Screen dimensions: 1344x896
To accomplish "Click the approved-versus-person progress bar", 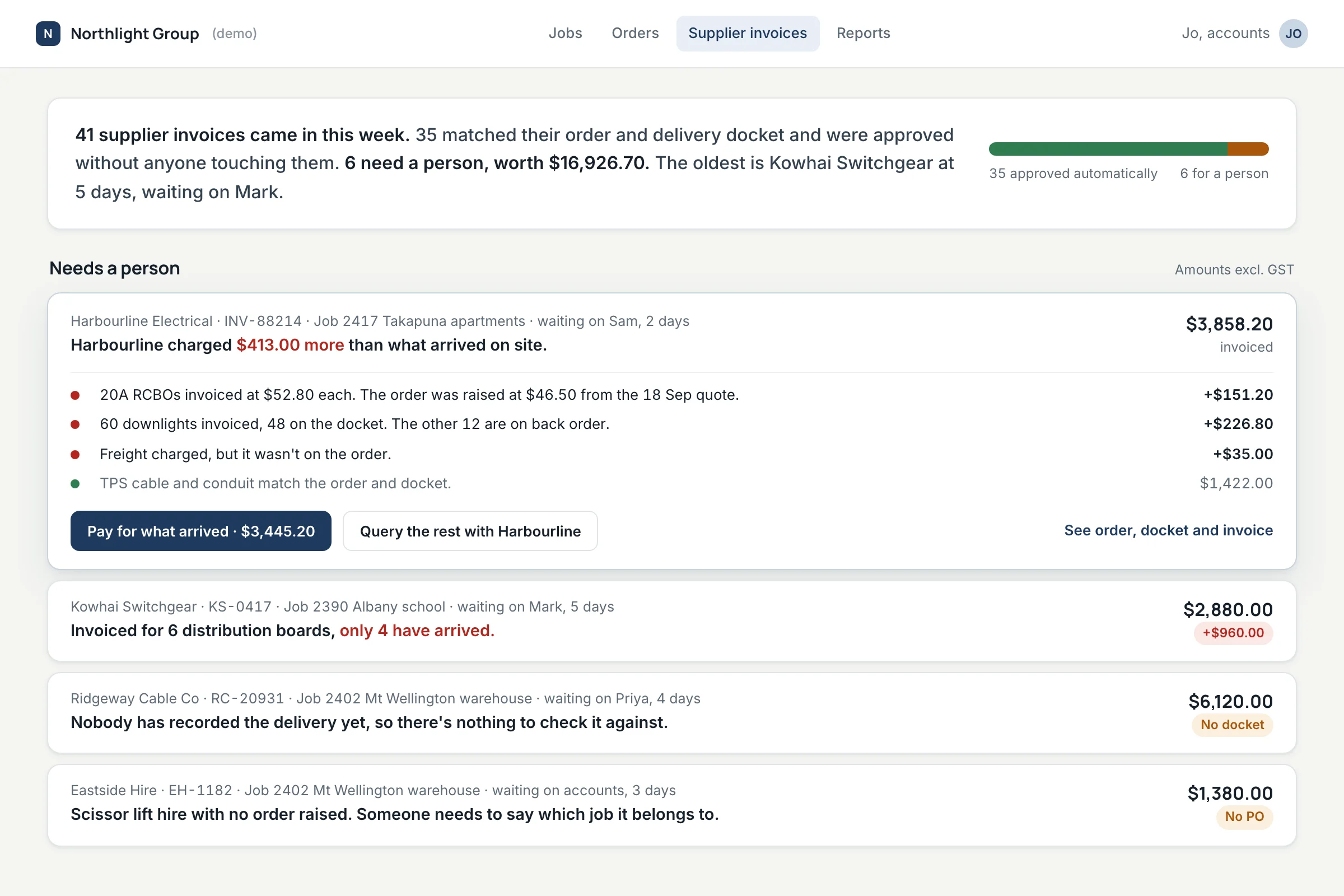I will (x=1128, y=149).
